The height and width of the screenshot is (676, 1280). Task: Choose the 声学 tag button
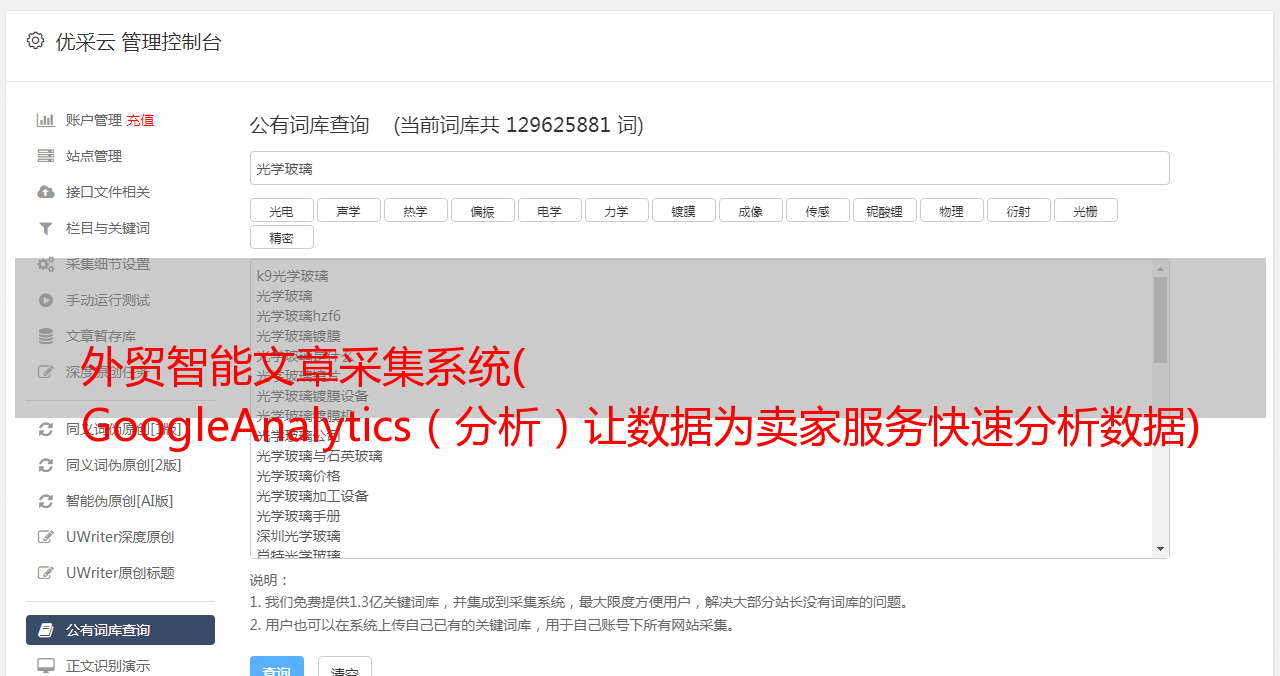(349, 210)
